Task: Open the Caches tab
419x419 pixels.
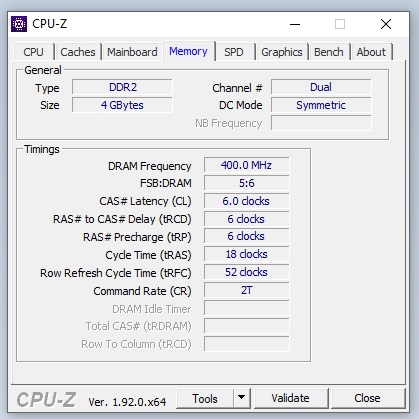Action: [78, 52]
